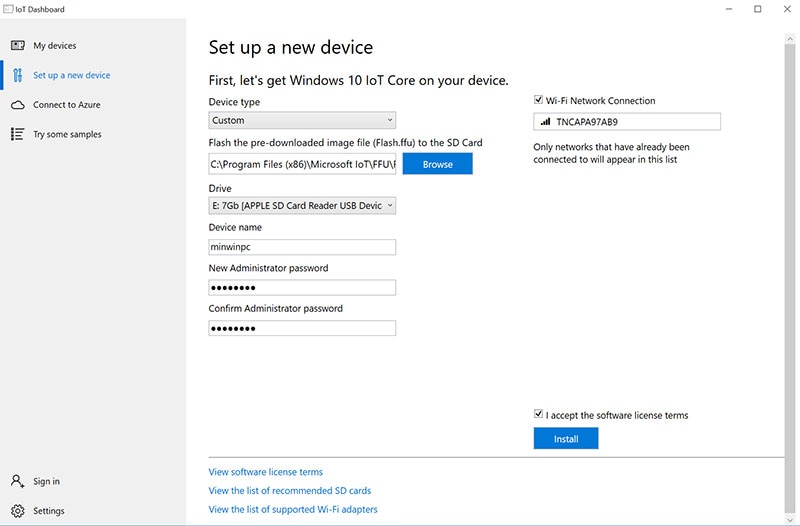Click the IoT Dashboard title bar app icon

tap(6, 9)
